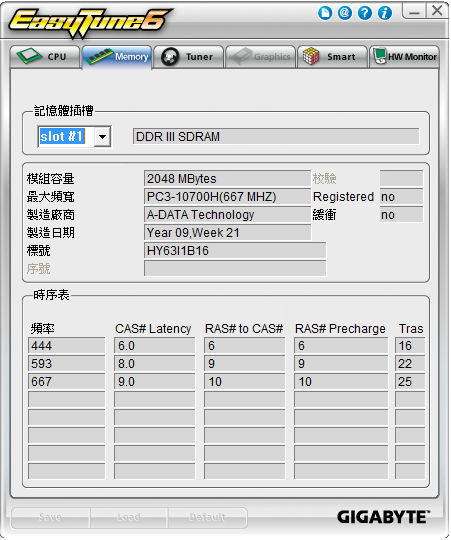
Task: Click the RAS# Precharge column header
Action: pyautogui.click(x=340, y=329)
